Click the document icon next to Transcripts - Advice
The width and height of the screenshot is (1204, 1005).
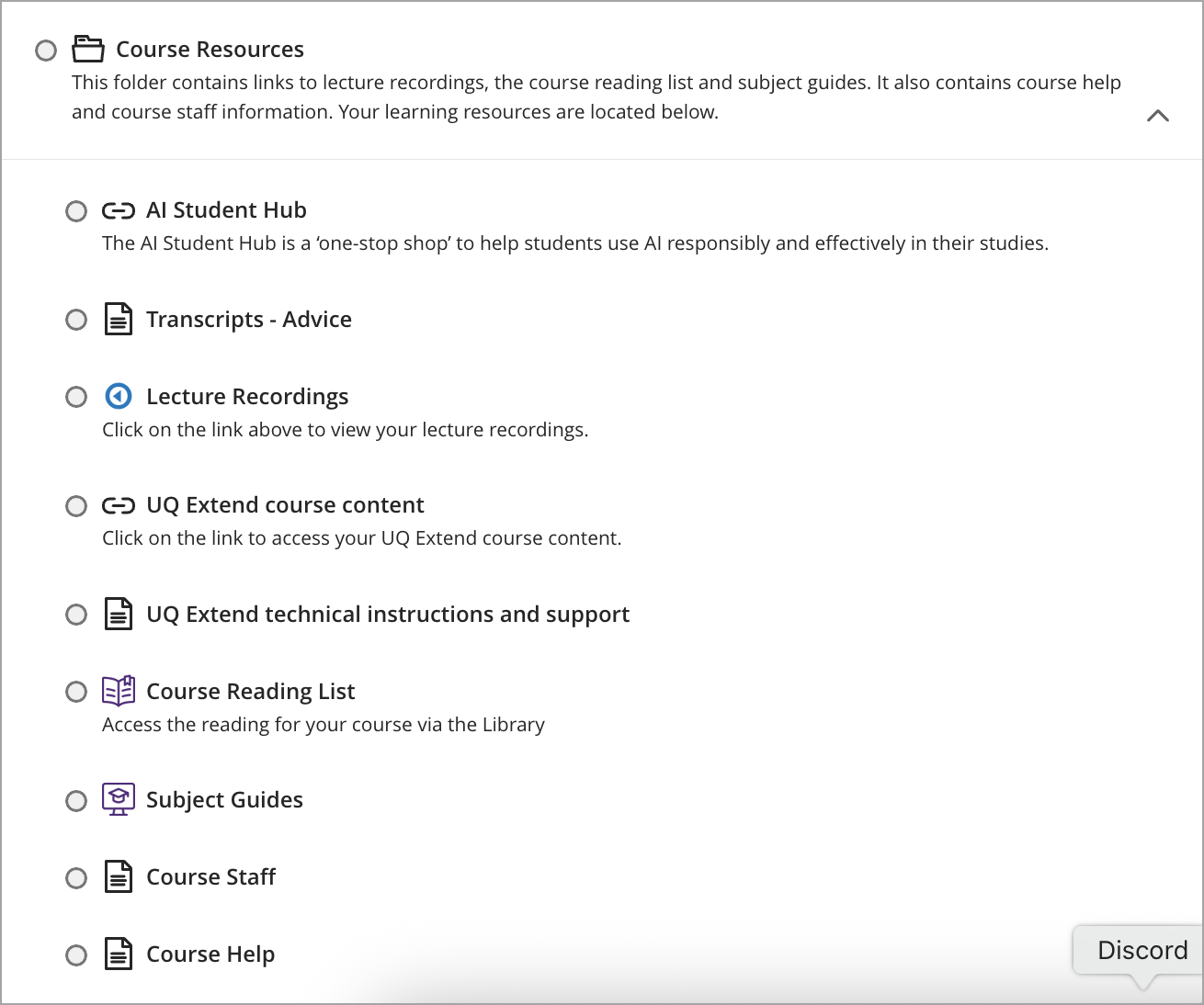tap(119, 319)
